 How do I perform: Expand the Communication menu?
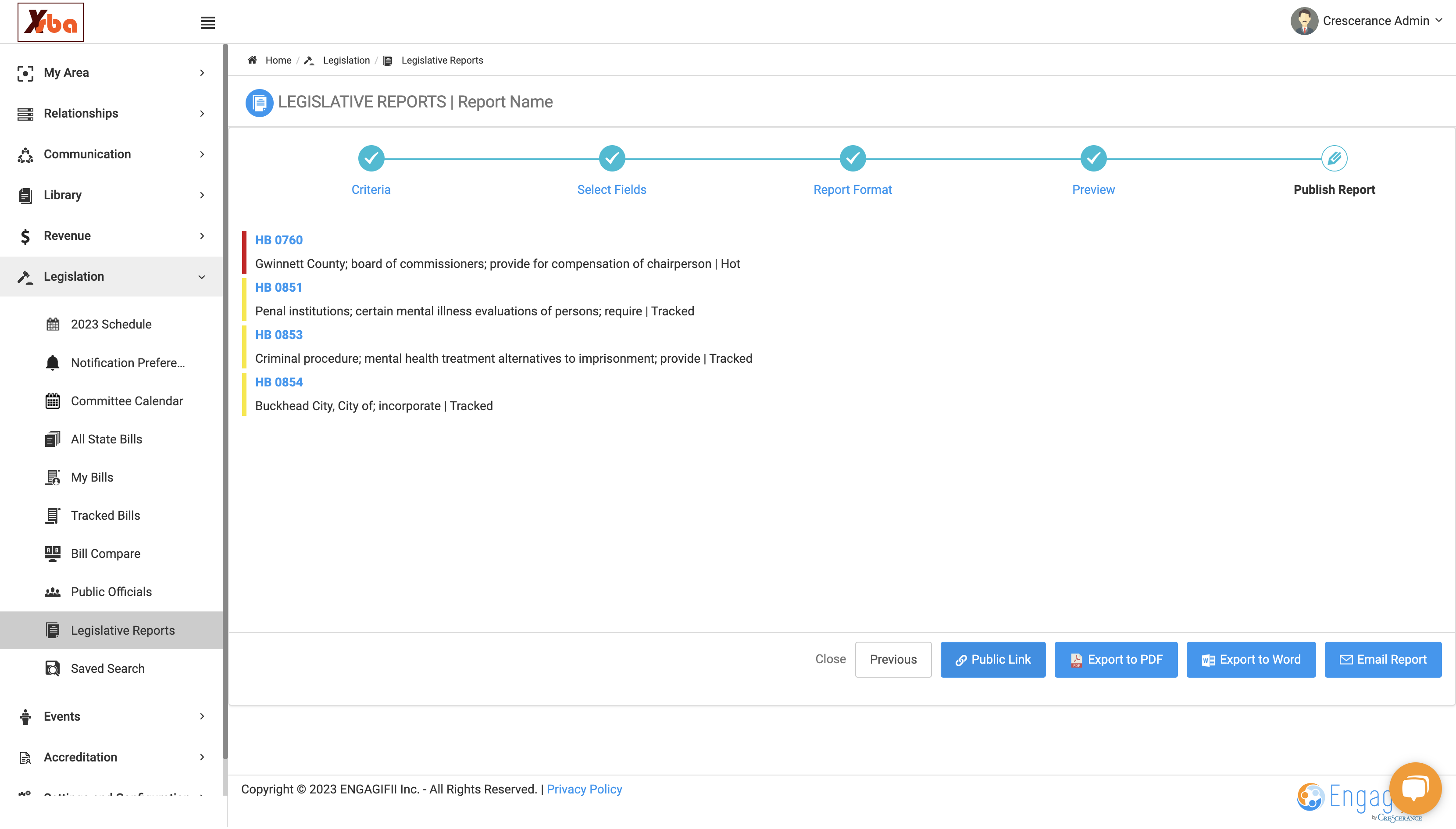(x=111, y=154)
